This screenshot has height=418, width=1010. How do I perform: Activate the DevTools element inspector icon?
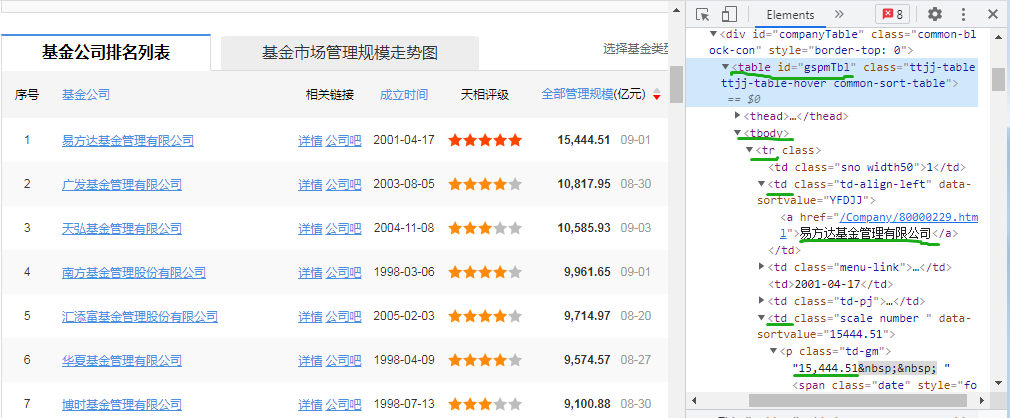(x=703, y=14)
